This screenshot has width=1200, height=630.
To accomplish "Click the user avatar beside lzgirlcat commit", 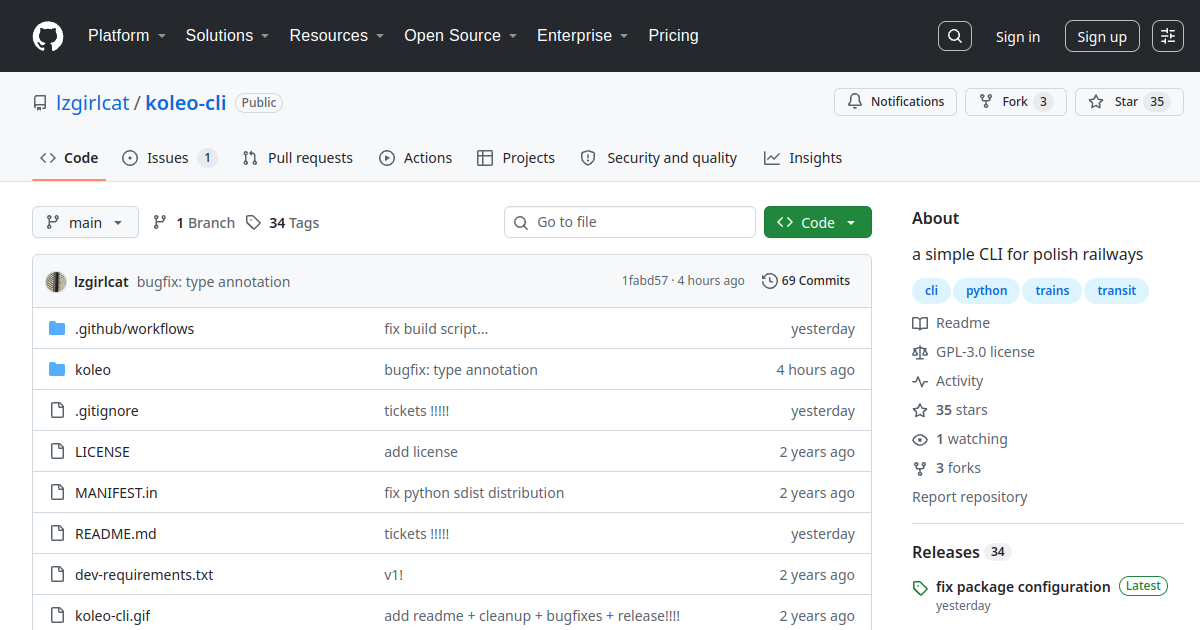I will pyautogui.click(x=56, y=282).
